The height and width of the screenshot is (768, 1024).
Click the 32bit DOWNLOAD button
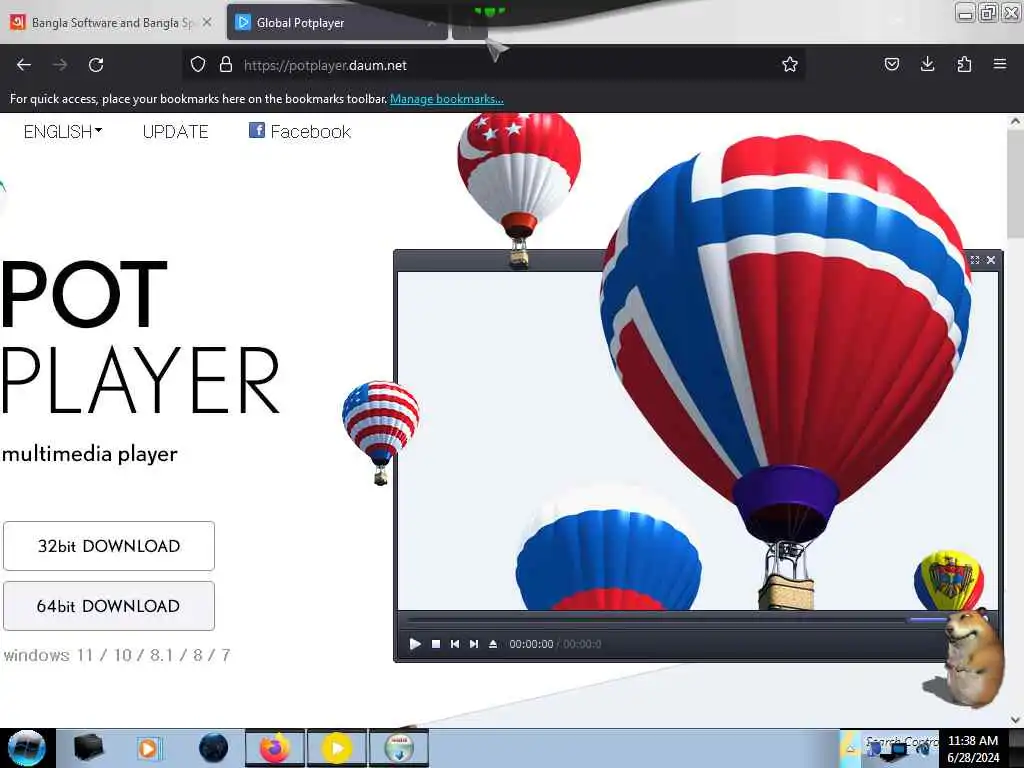click(x=109, y=546)
